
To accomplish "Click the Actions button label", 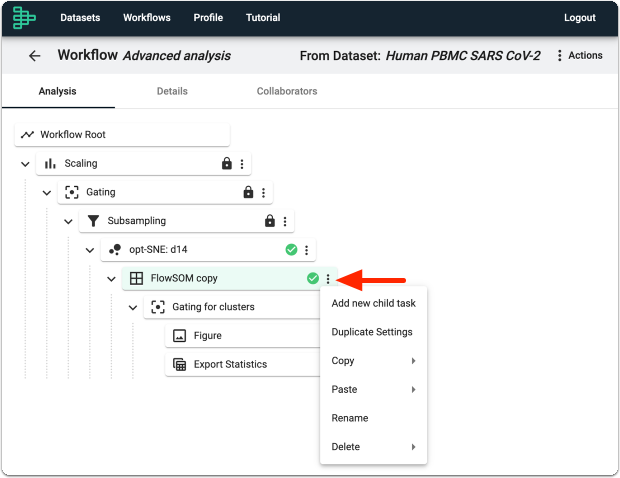I will click(585, 55).
